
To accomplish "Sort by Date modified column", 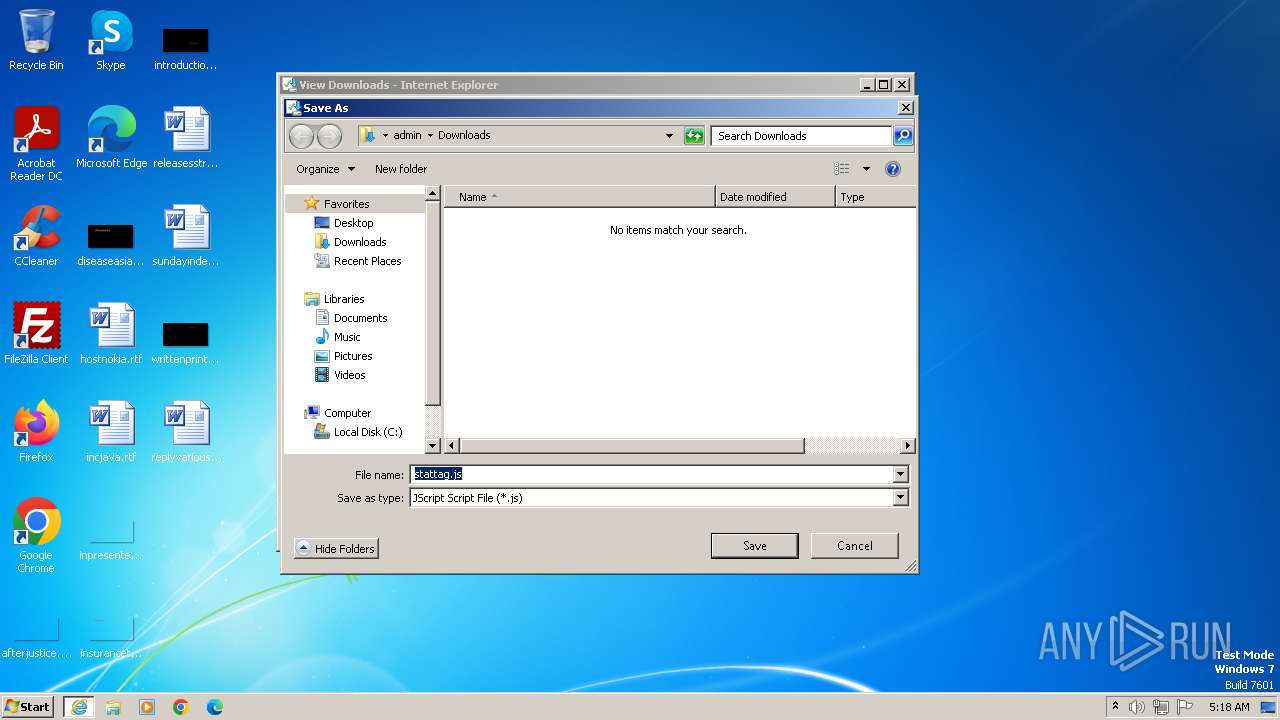I will pyautogui.click(x=775, y=197).
